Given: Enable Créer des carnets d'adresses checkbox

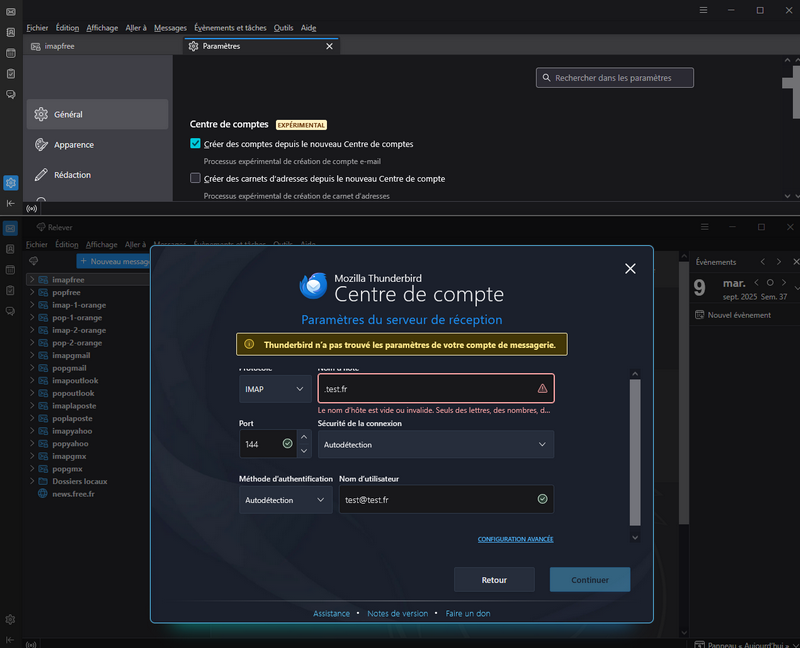Looking at the screenshot, I should tap(196, 178).
